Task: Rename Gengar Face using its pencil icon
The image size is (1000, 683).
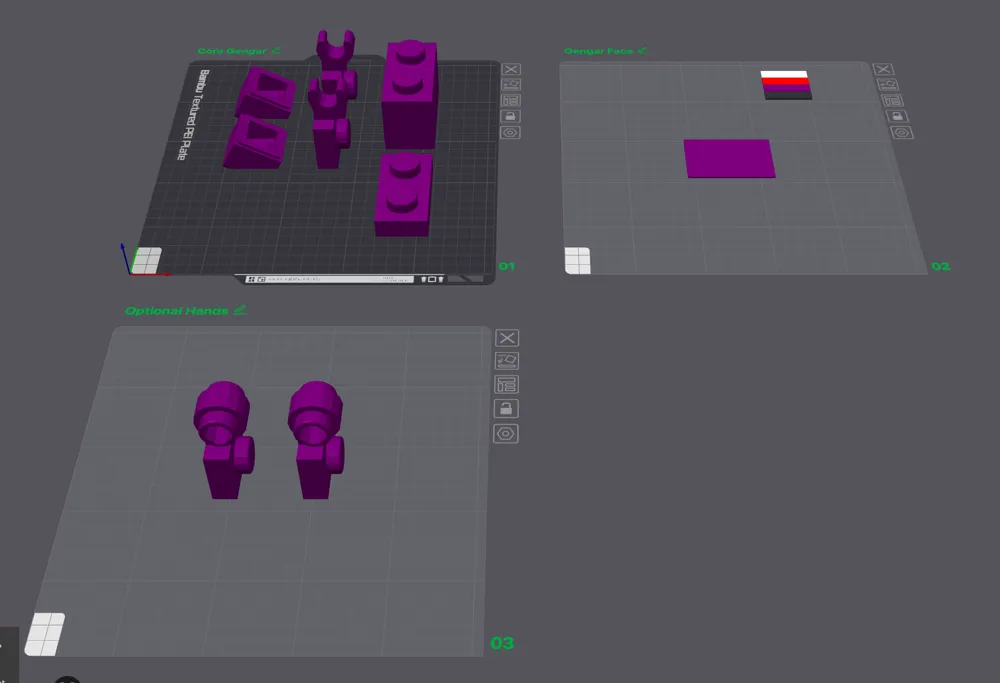Action: coord(643,49)
